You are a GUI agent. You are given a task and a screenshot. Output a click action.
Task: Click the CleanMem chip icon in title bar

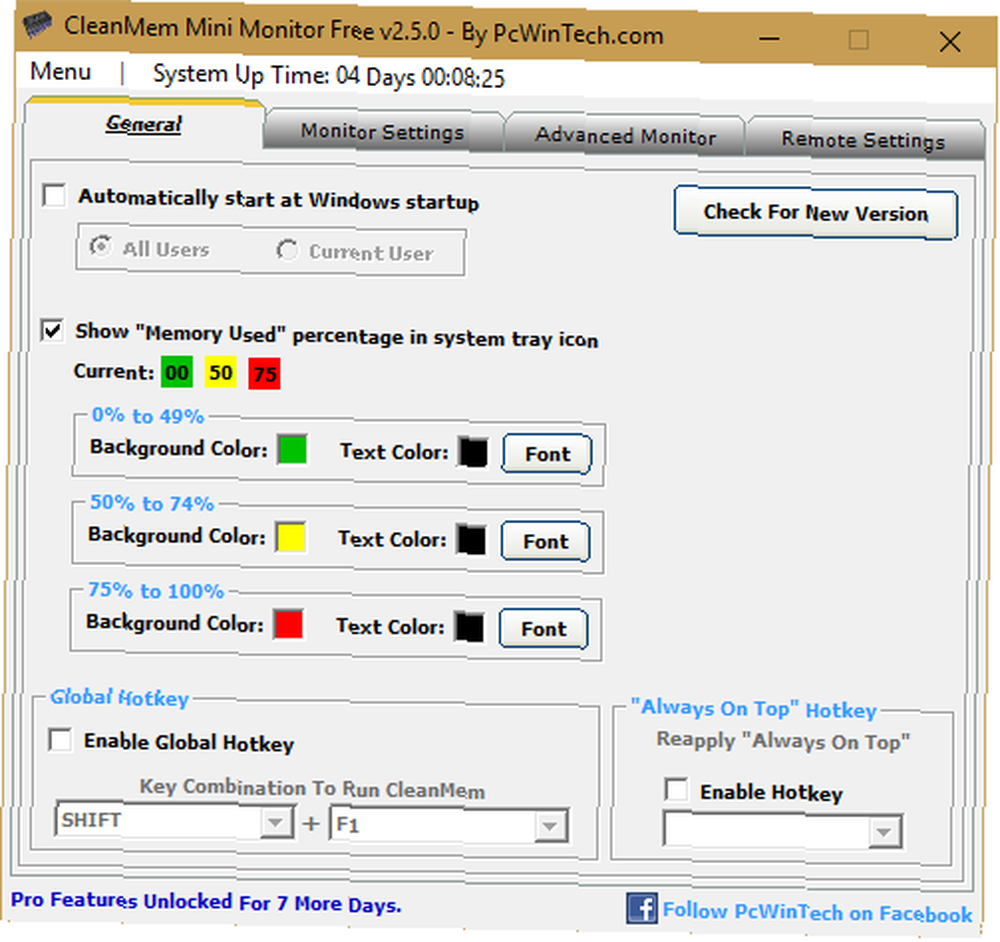tap(37, 25)
